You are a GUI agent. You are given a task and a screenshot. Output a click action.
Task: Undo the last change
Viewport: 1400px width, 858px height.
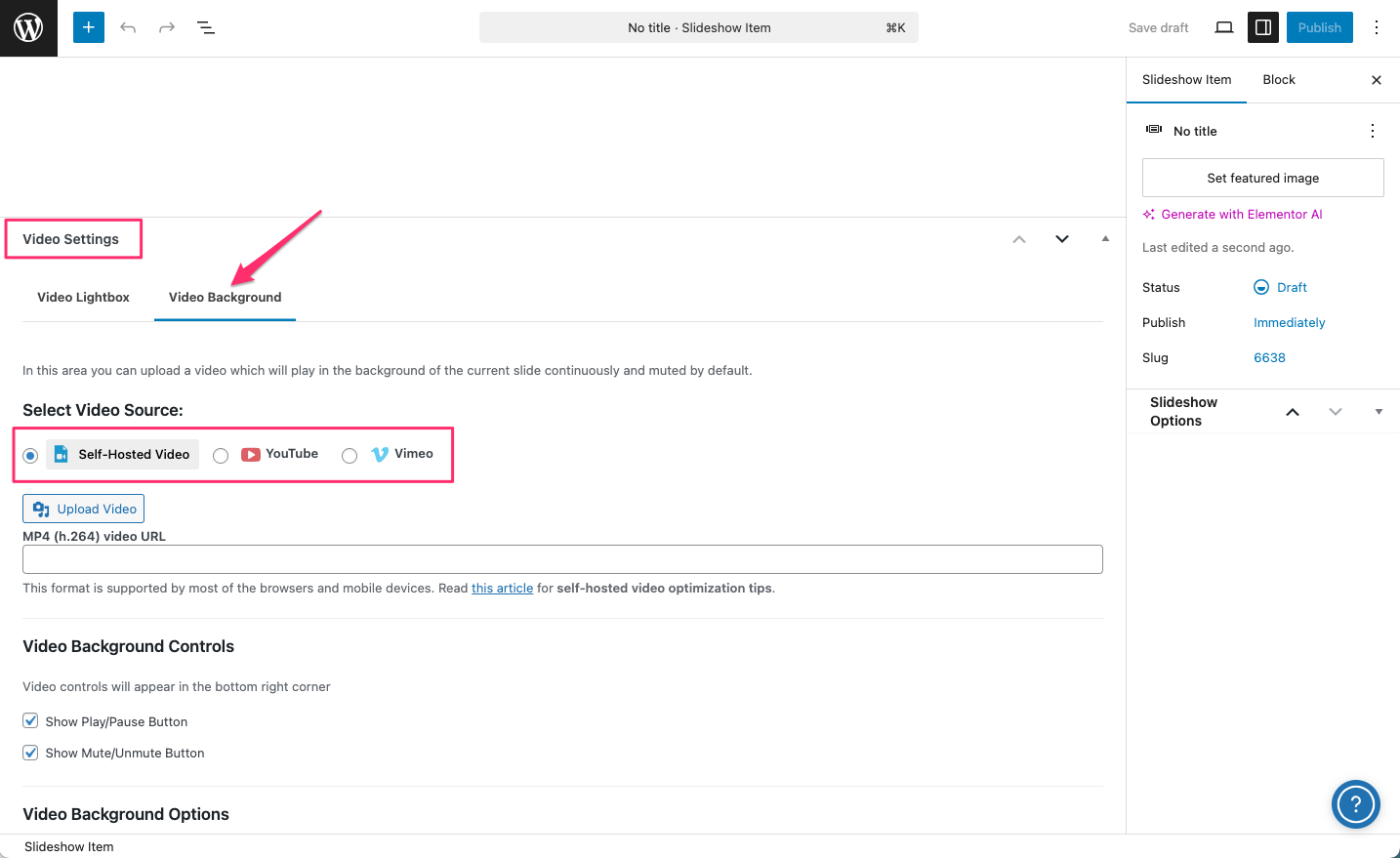pos(128,27)
